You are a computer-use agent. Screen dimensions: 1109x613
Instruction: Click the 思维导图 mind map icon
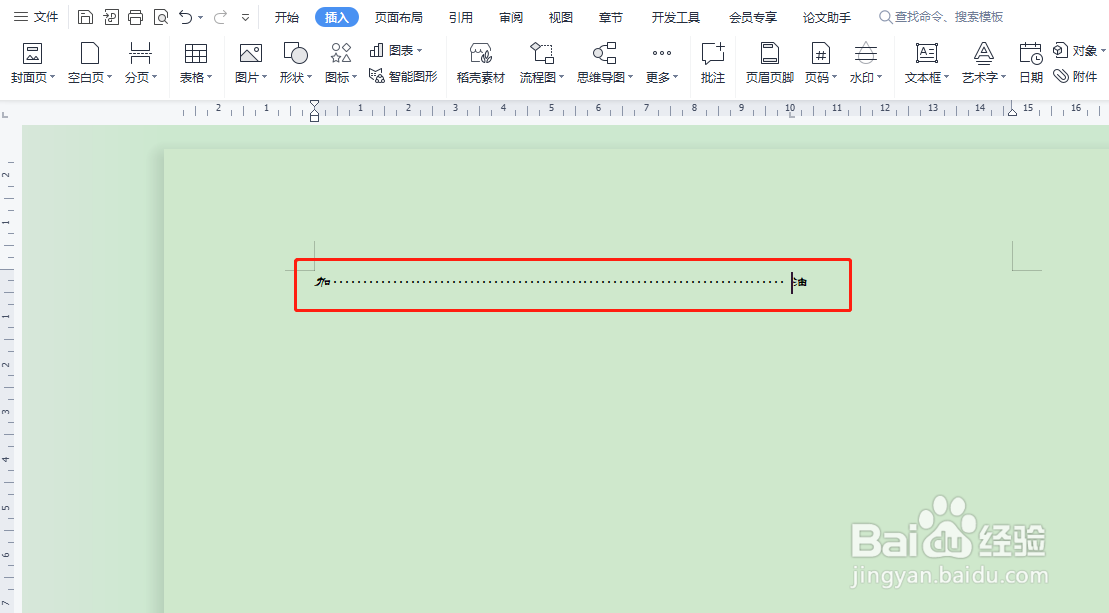pos(605,54)
